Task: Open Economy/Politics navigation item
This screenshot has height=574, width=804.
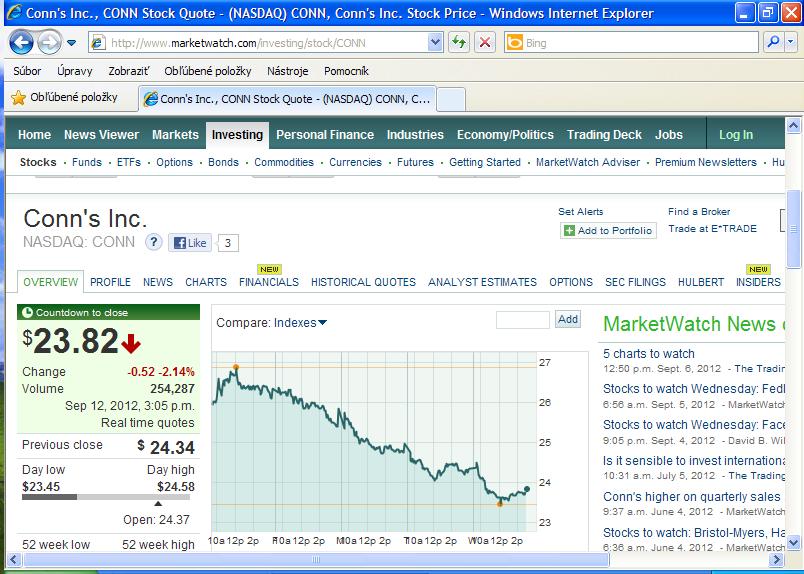Action: (x=505, y=135)
